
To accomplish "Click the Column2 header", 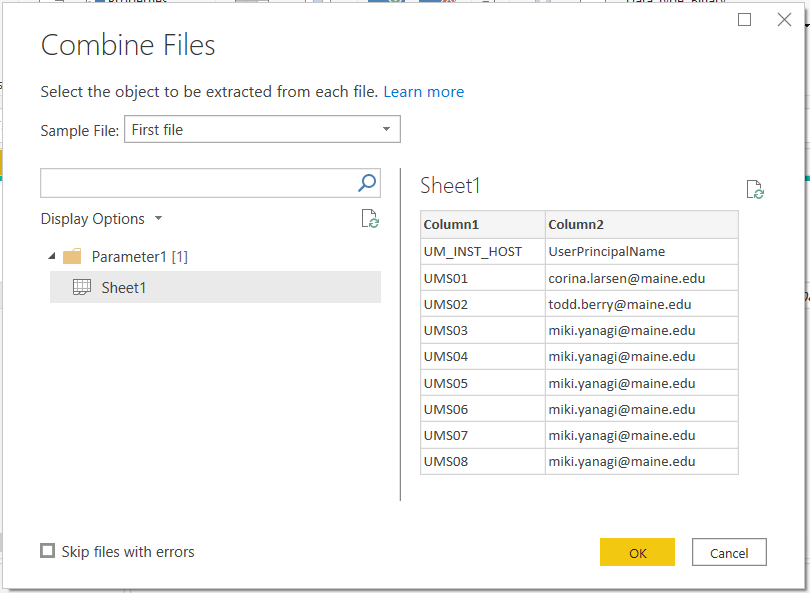I will pyautogui.click(x=642, y=224).
